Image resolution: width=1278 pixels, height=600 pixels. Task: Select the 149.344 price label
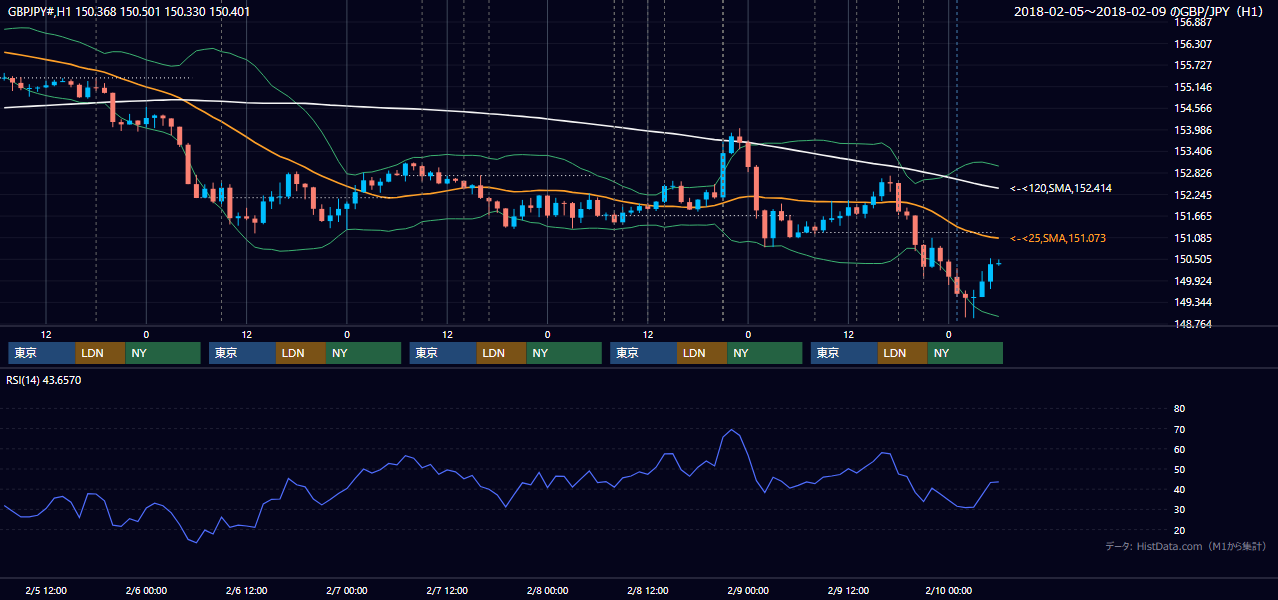(x=1193, y=302)
